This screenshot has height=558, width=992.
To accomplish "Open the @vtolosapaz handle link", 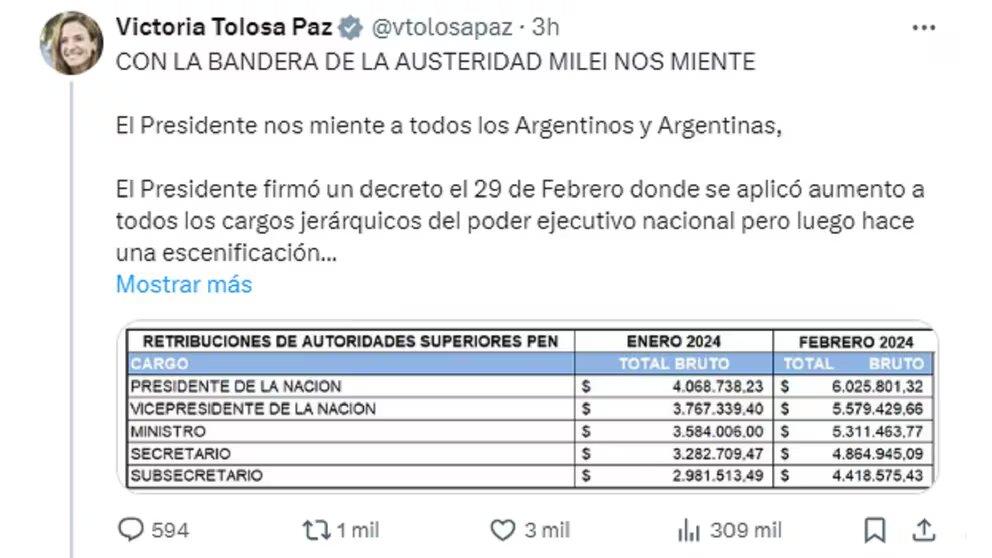I will click(x=442, y=27).
